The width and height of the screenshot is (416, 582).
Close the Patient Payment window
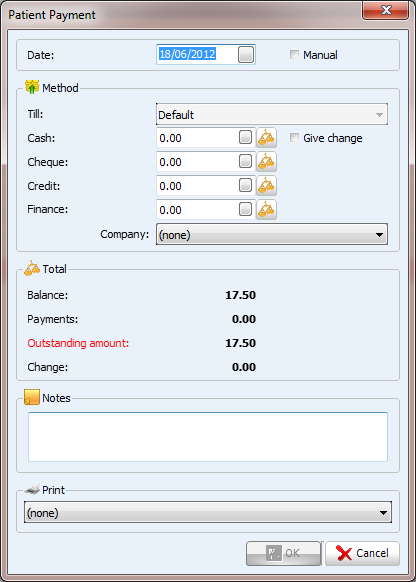pos(386,10)
